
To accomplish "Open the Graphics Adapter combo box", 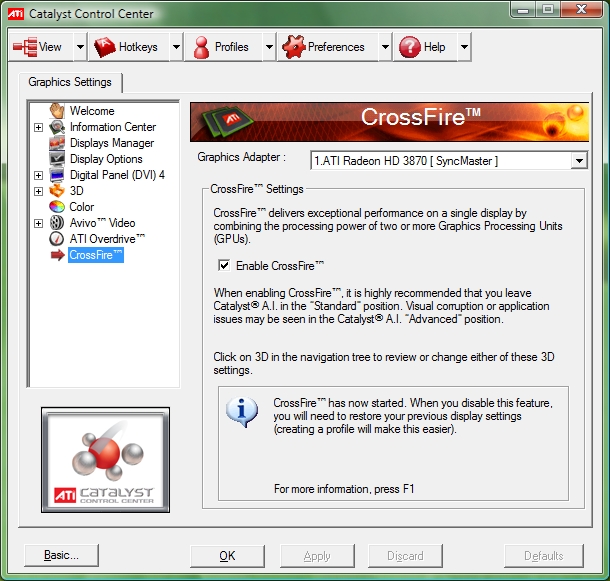I will (449, 160).
